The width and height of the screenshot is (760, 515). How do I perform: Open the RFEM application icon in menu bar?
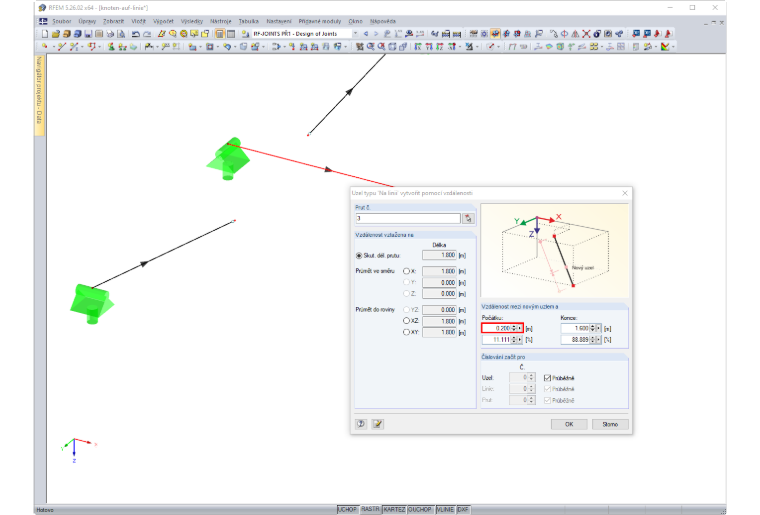point(43,21)
